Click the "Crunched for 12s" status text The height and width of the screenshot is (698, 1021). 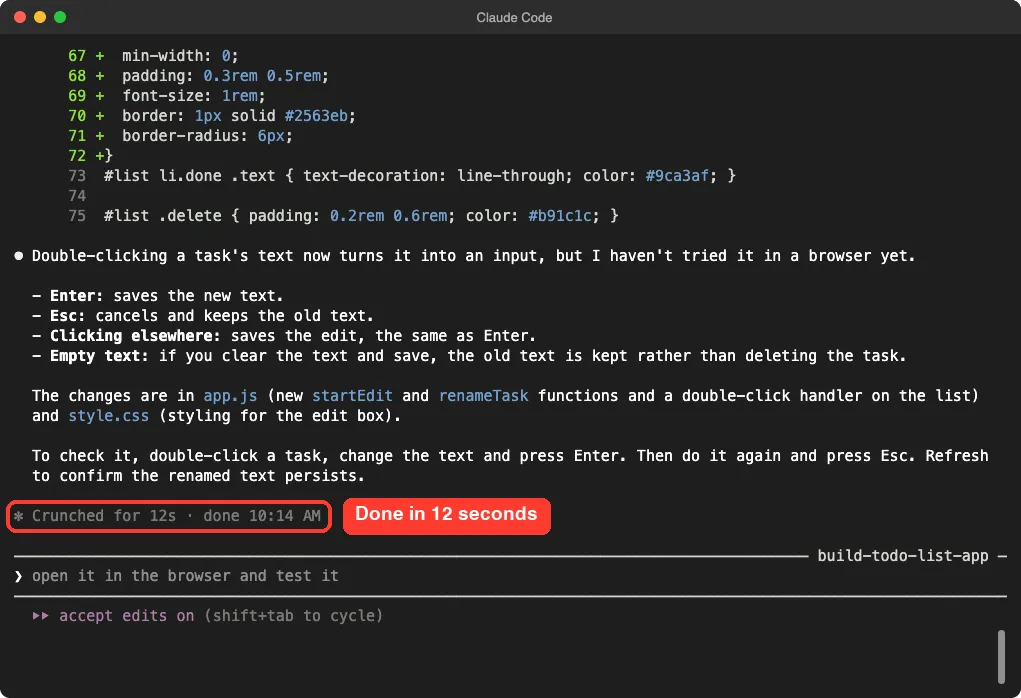104,516
